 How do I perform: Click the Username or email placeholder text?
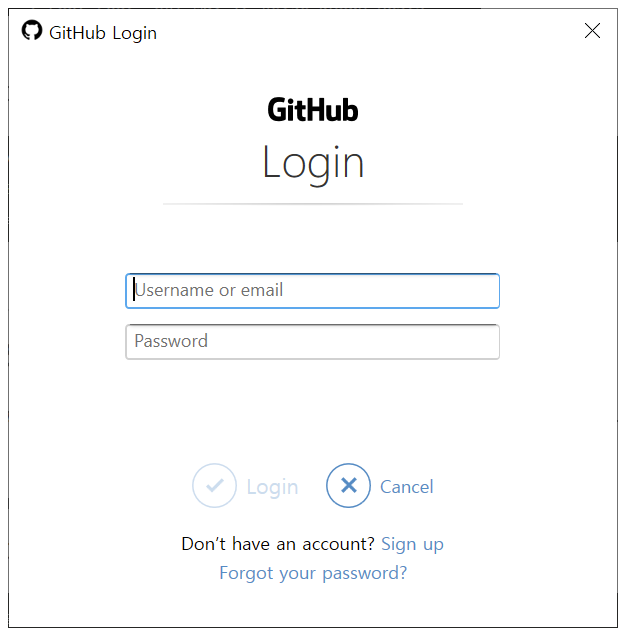point(209,290)
